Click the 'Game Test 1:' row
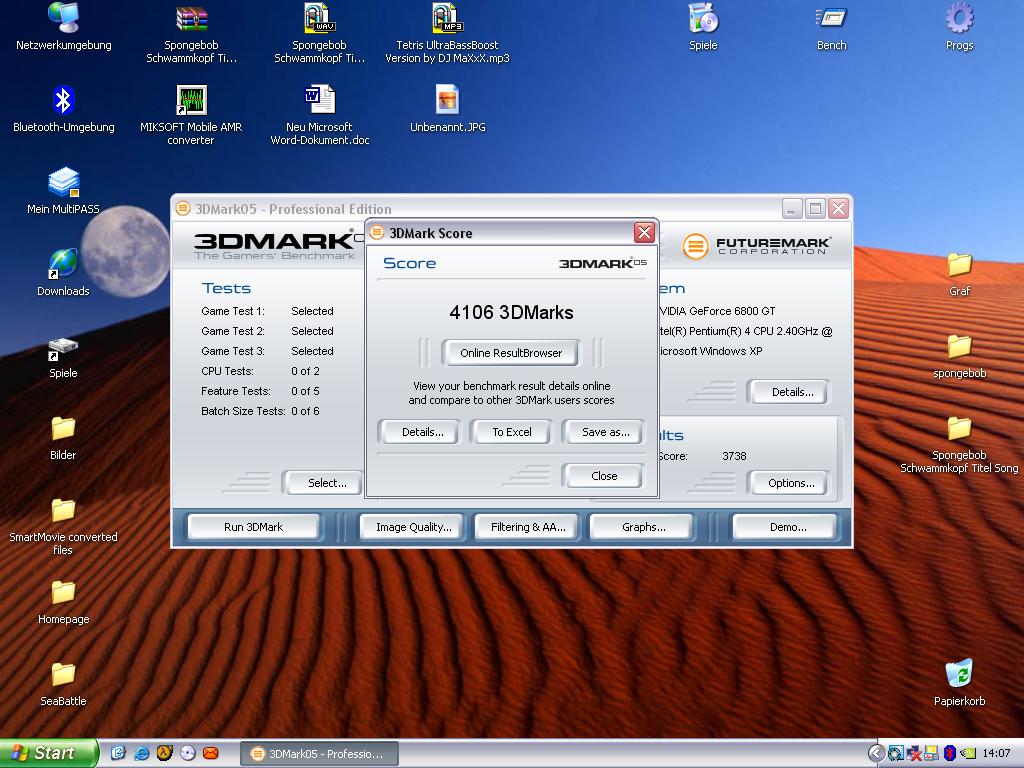The image size is (1024, 768). point(267,311)
